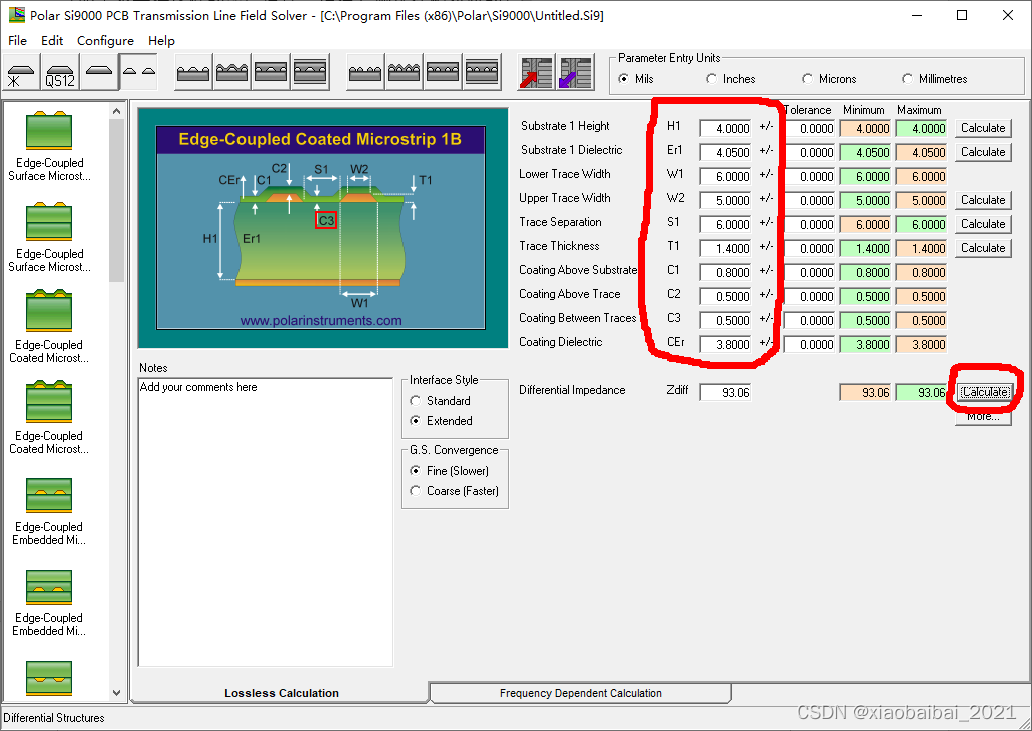Viewport: 1032px width, 731px height.
Task: Pick the first Edge-Coupled Embedded Microstrip thumbnail
Action: (x=49, y=495)
